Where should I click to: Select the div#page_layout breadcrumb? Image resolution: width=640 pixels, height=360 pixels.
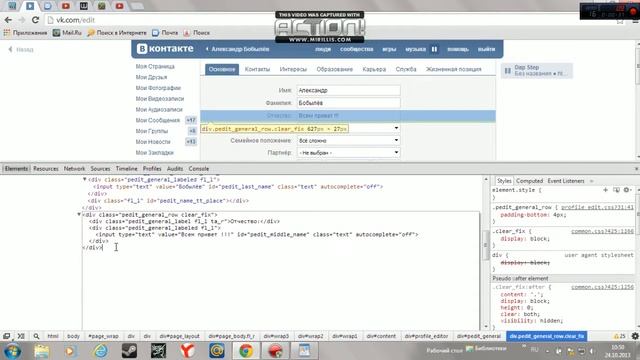(179, 336)
